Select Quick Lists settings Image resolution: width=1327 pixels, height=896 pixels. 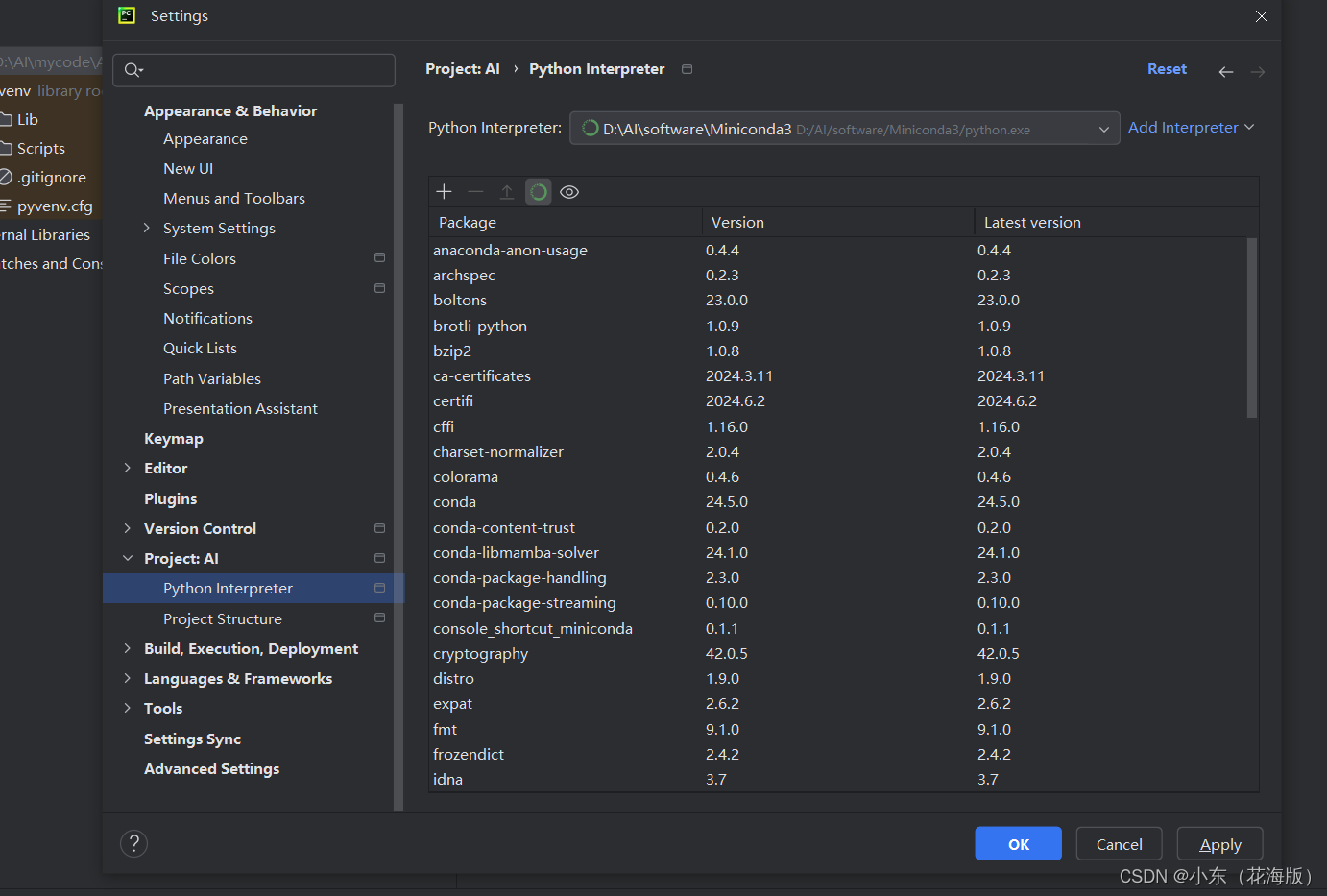(x=200, y=349)
